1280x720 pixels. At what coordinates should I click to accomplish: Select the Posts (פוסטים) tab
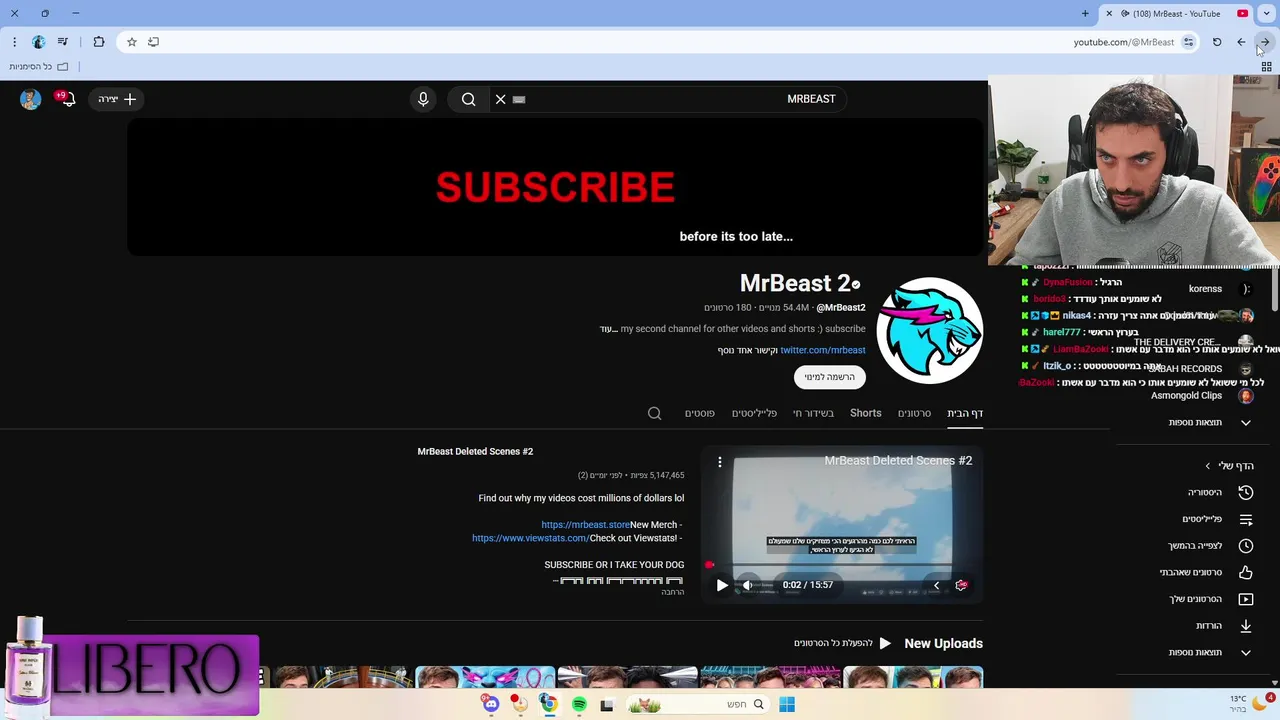click(699, 413)
